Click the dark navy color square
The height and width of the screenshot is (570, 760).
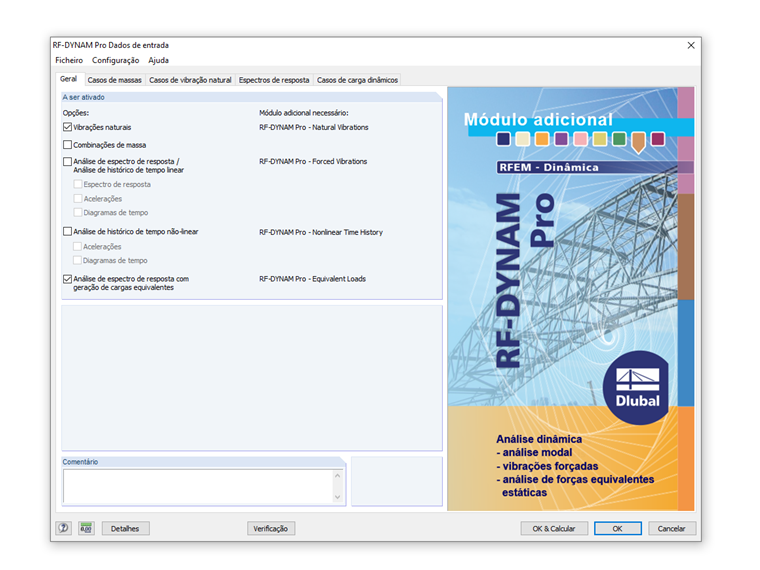pyautogui.click(x=503, y=139)
